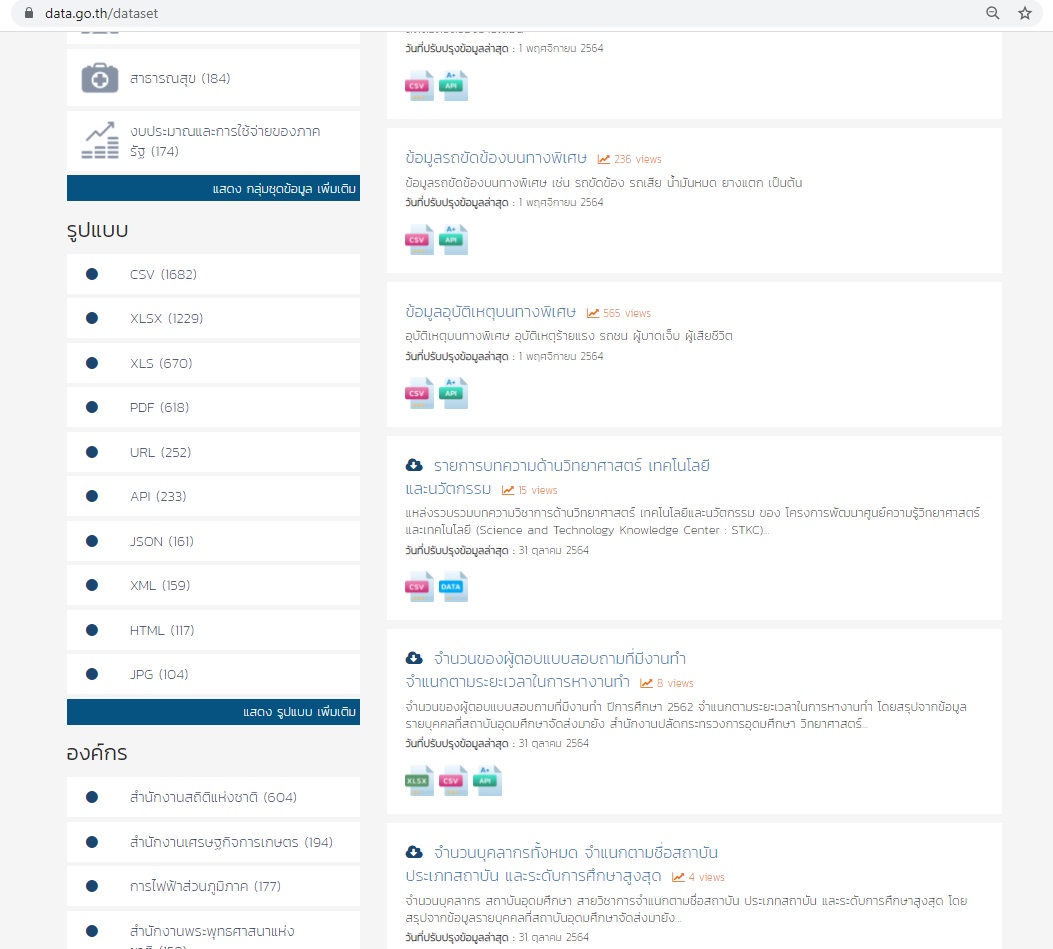Image resolution: width=1053 pixels, height=949 pixels.
Task: Bookmark this page with the star icon
Action: click(x=1024, y=13)
